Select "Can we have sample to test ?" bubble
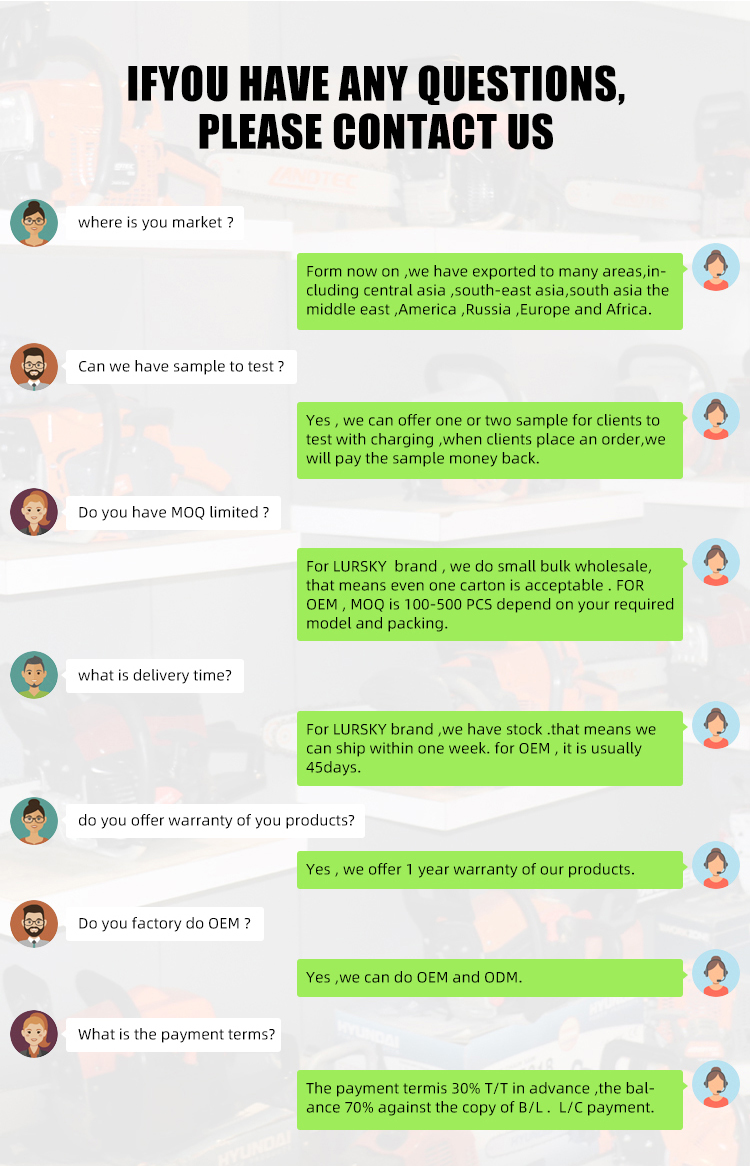The height and width of the screenshot is (1166, 750). click(181, 367)
